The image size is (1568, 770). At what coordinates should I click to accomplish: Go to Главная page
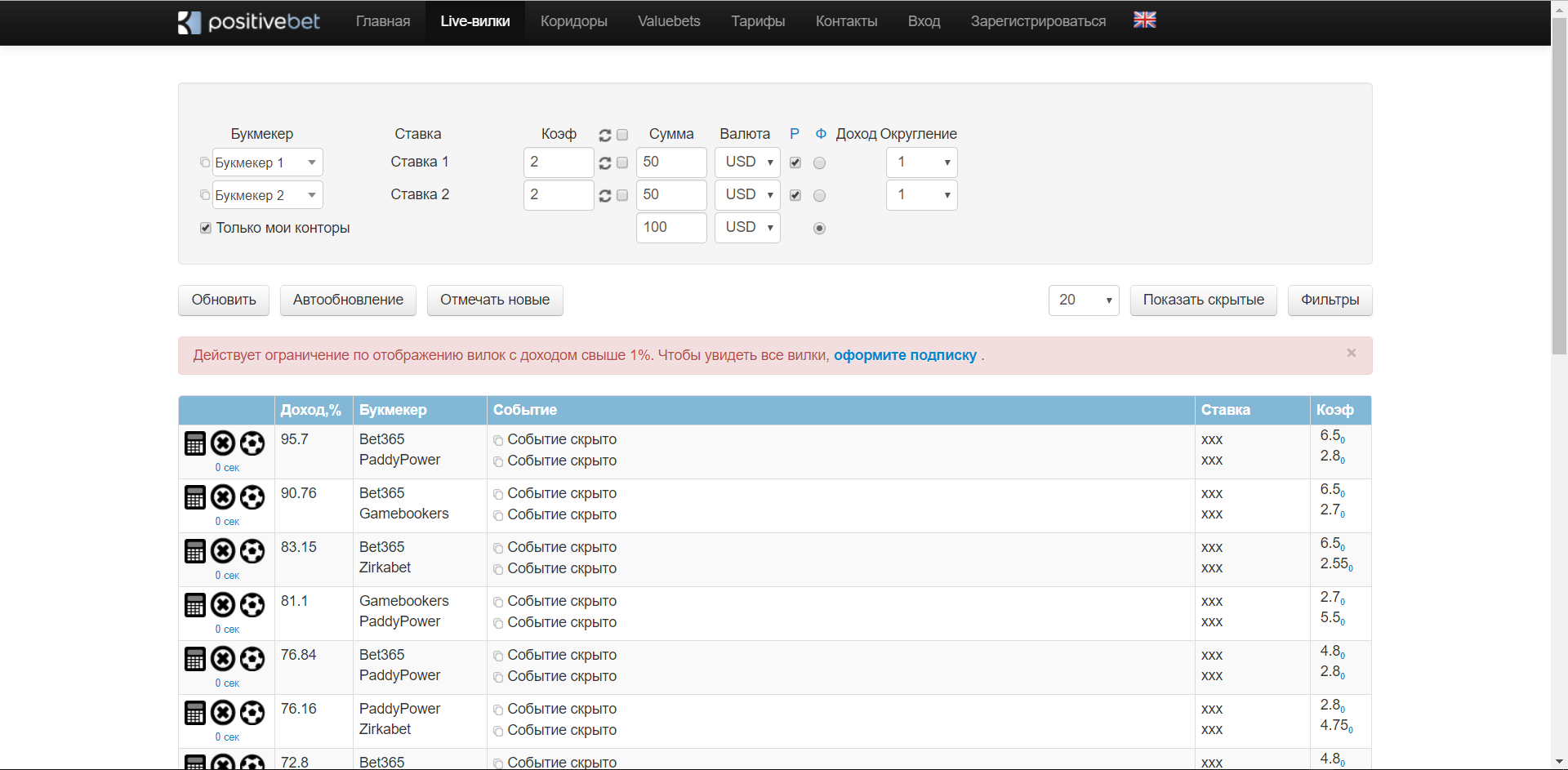point(383,21)
